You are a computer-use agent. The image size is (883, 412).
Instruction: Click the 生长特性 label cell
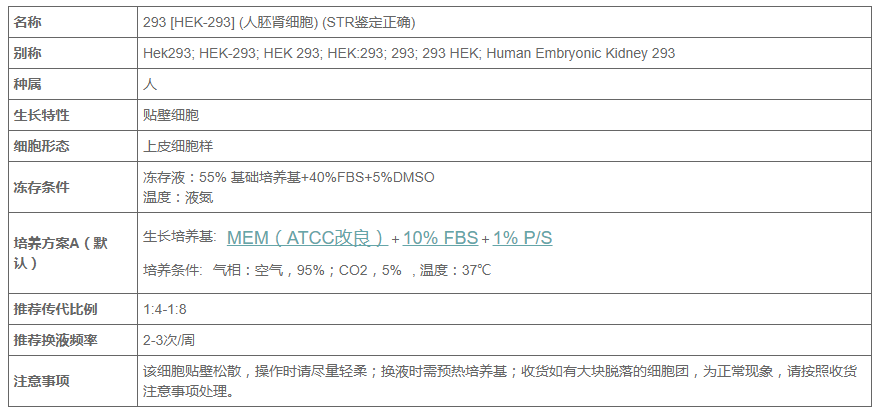(73, 115)
